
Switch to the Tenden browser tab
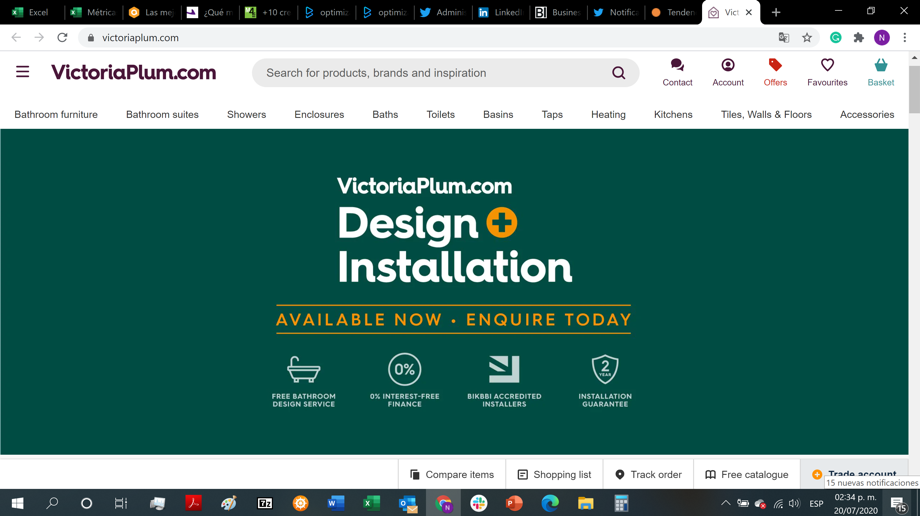point(674,12)
